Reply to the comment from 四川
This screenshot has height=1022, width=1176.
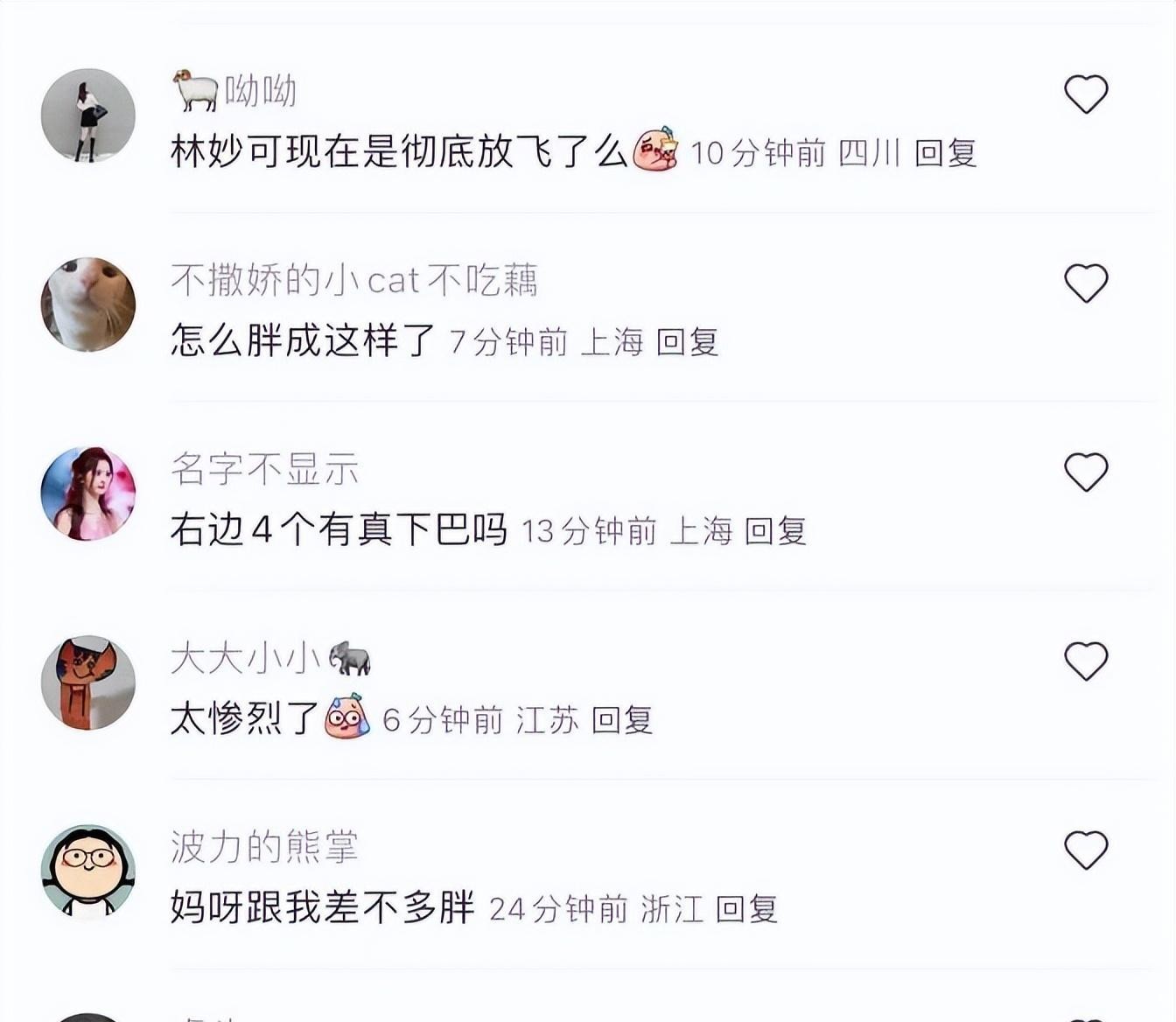pos(945,153)
